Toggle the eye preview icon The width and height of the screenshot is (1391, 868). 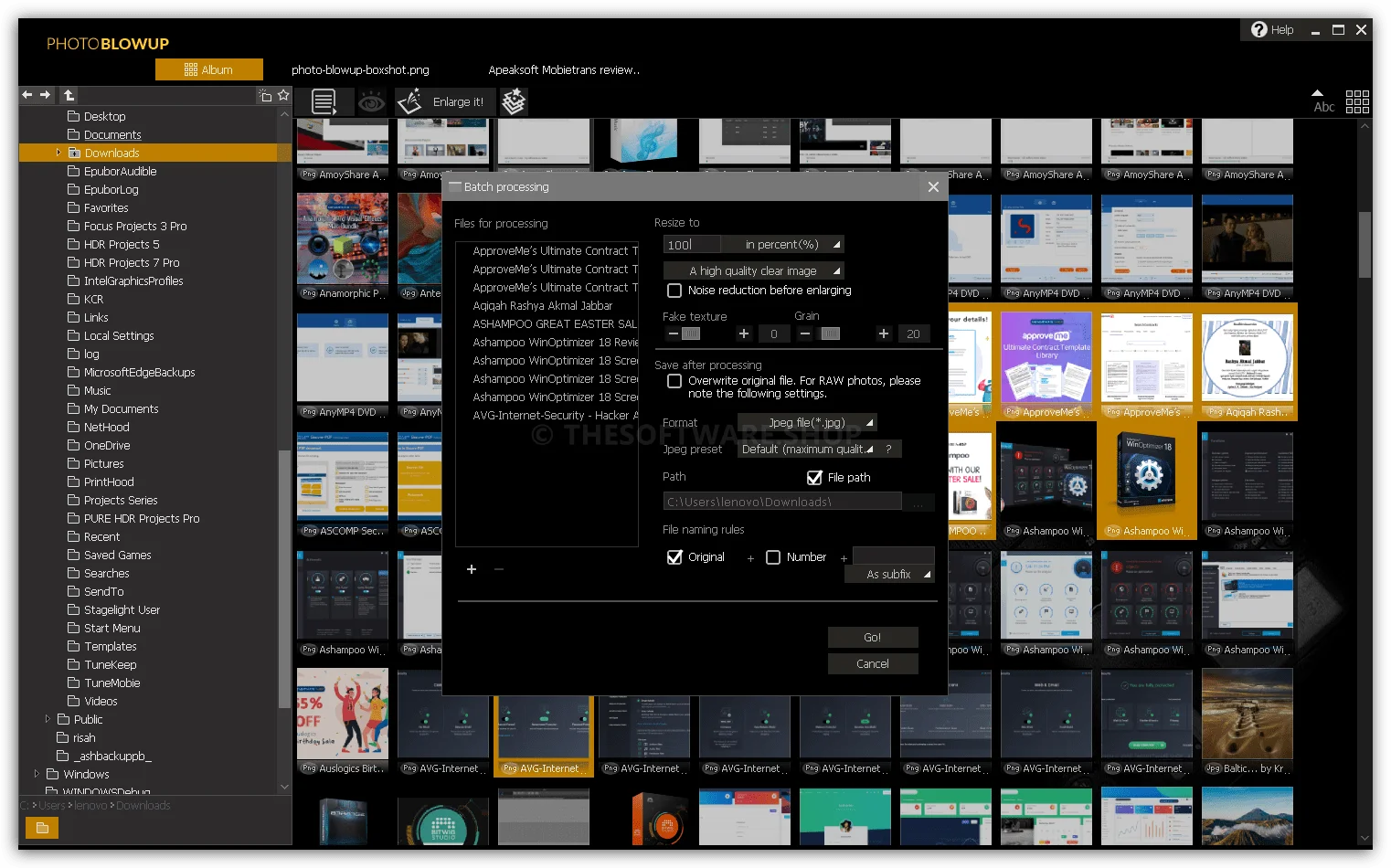372,101
